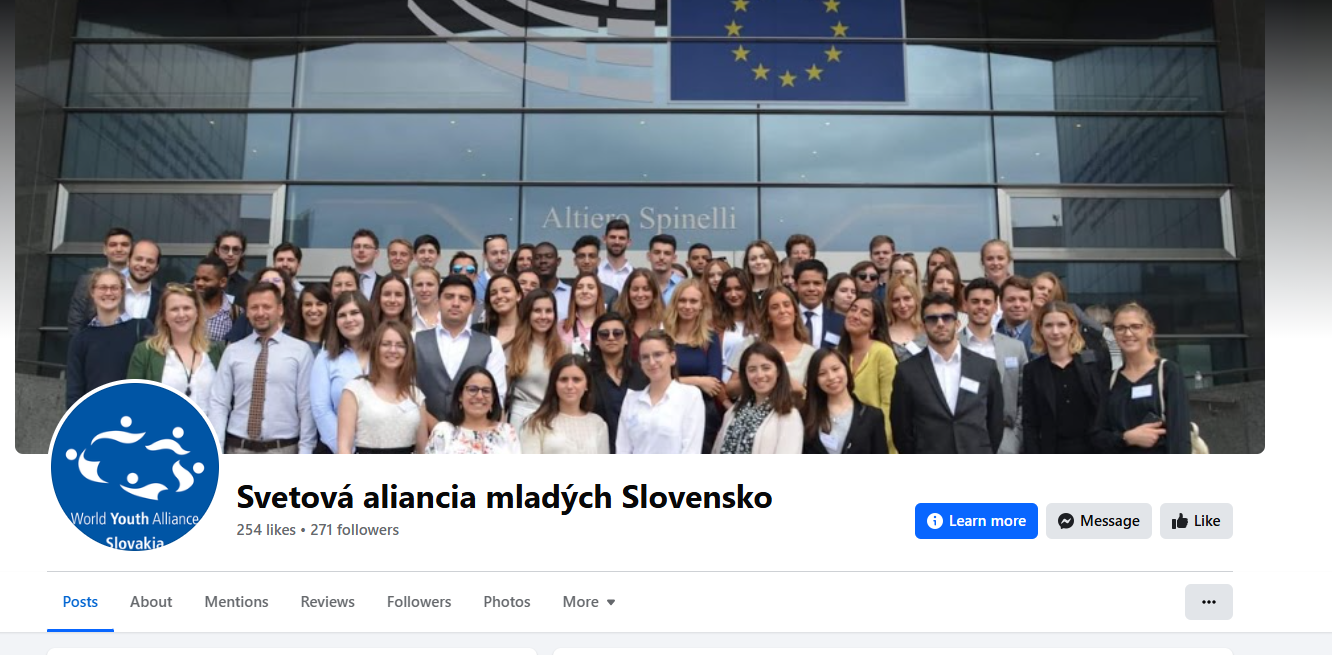
Task: Select the Followers tab
Action: pos(419,602)
